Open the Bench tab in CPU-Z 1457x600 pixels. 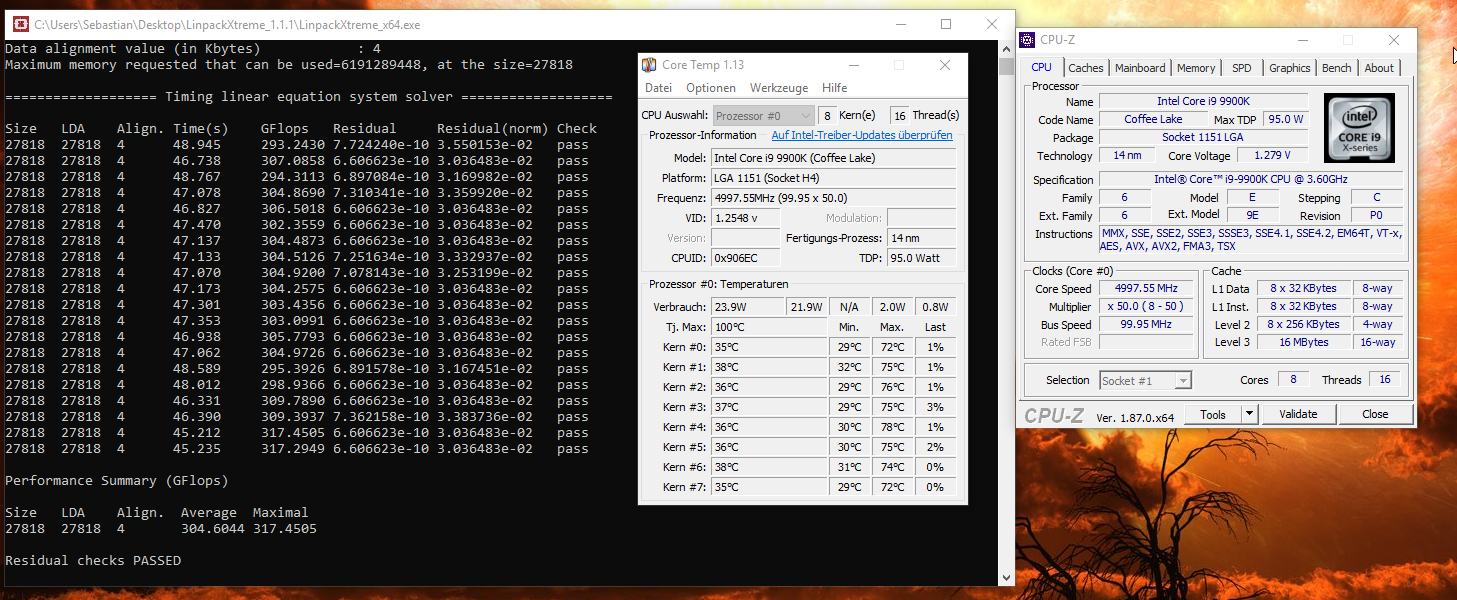point(1336,68)
